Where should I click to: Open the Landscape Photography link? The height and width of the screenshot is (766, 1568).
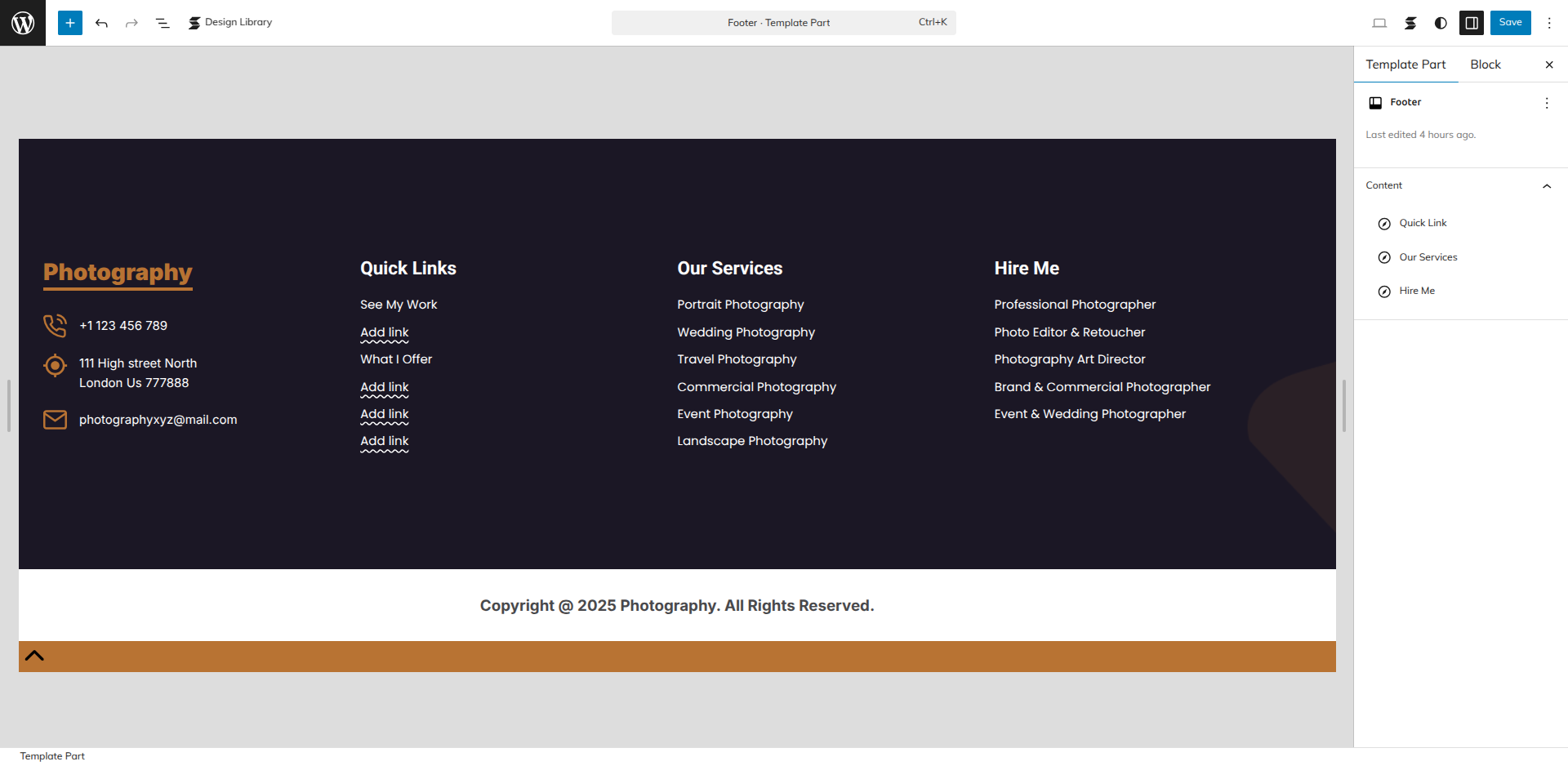pos(752,441)
